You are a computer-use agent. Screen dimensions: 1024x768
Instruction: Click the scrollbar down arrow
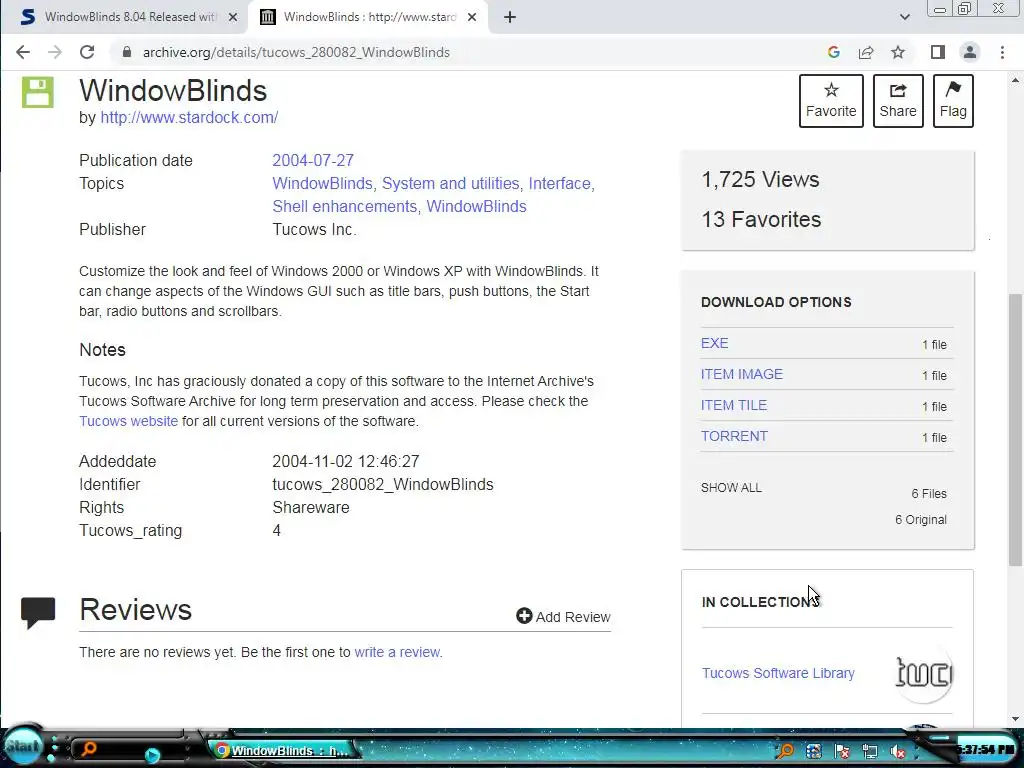(1016, 719)
